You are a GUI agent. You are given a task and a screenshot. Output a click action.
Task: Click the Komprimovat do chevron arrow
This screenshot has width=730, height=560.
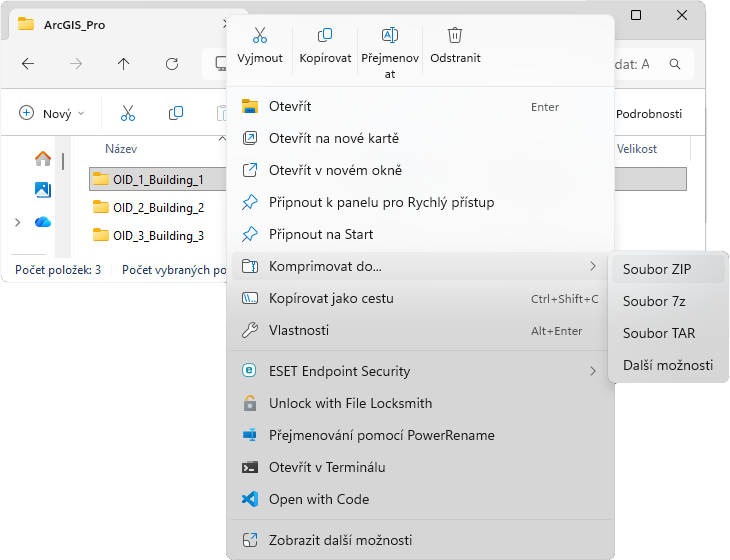[x=593, y=266]
